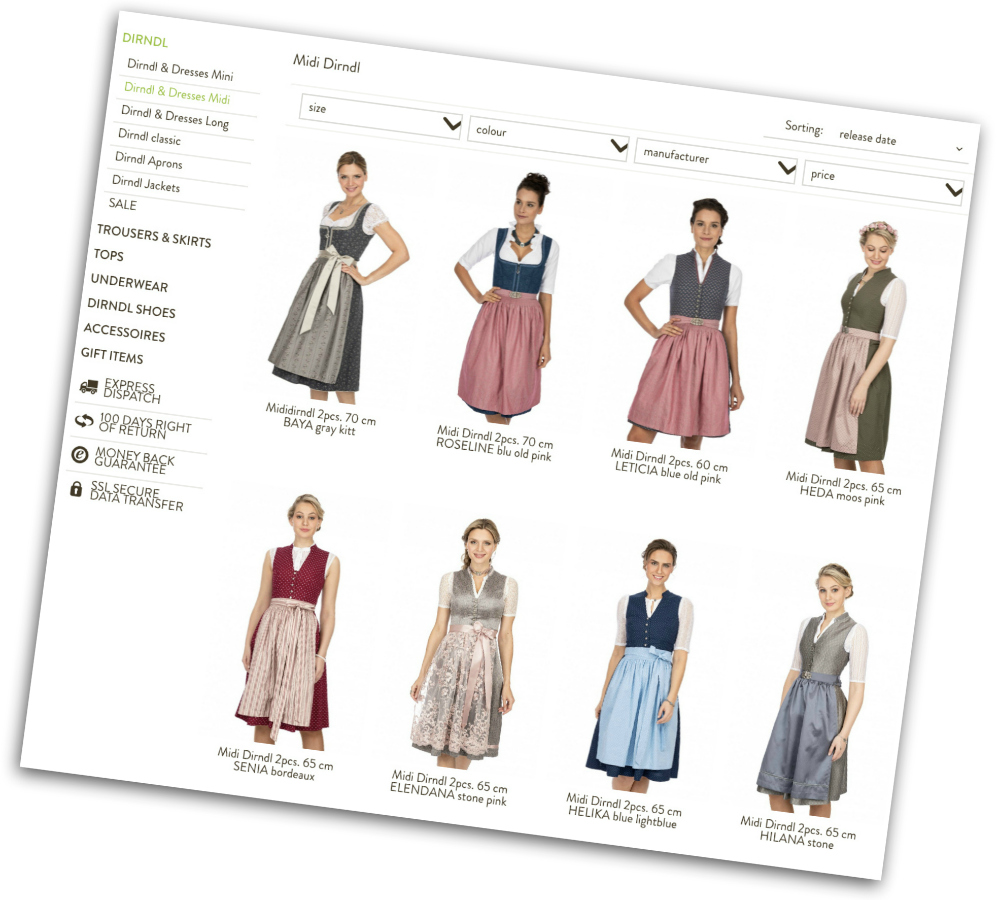Open ELENDANA stone pink dirndl photo
This screenshot has width=1000, height=900.
tap(463, 643)
